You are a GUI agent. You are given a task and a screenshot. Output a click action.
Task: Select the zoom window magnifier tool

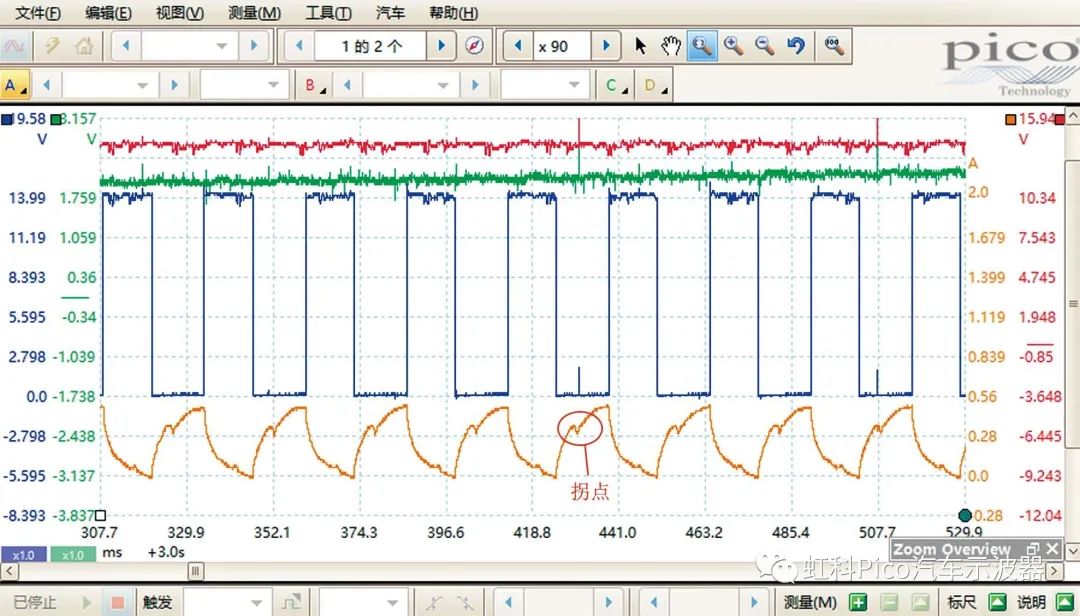(702, 46)
